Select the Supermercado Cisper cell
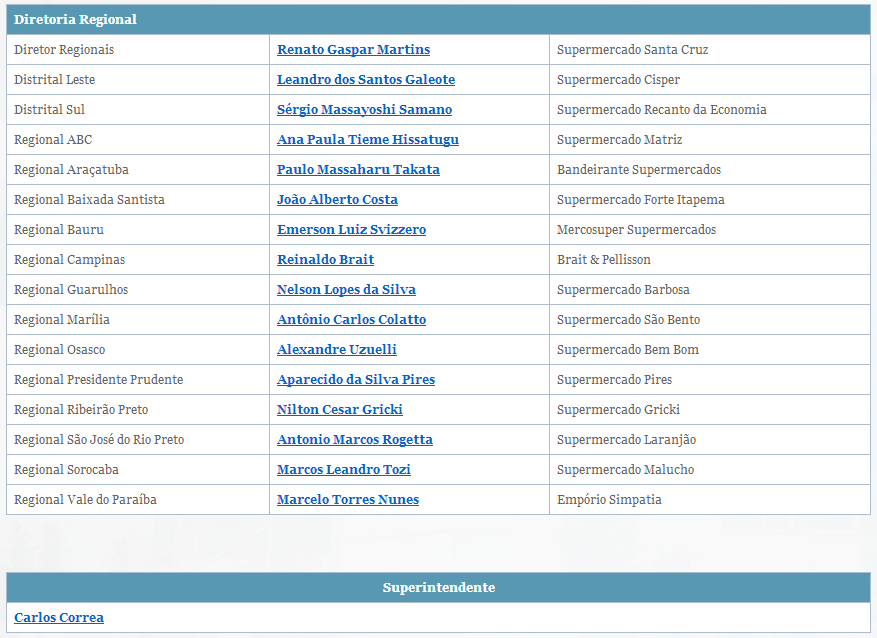The width and height of the screenshot is (877, 638). [710, 80]
